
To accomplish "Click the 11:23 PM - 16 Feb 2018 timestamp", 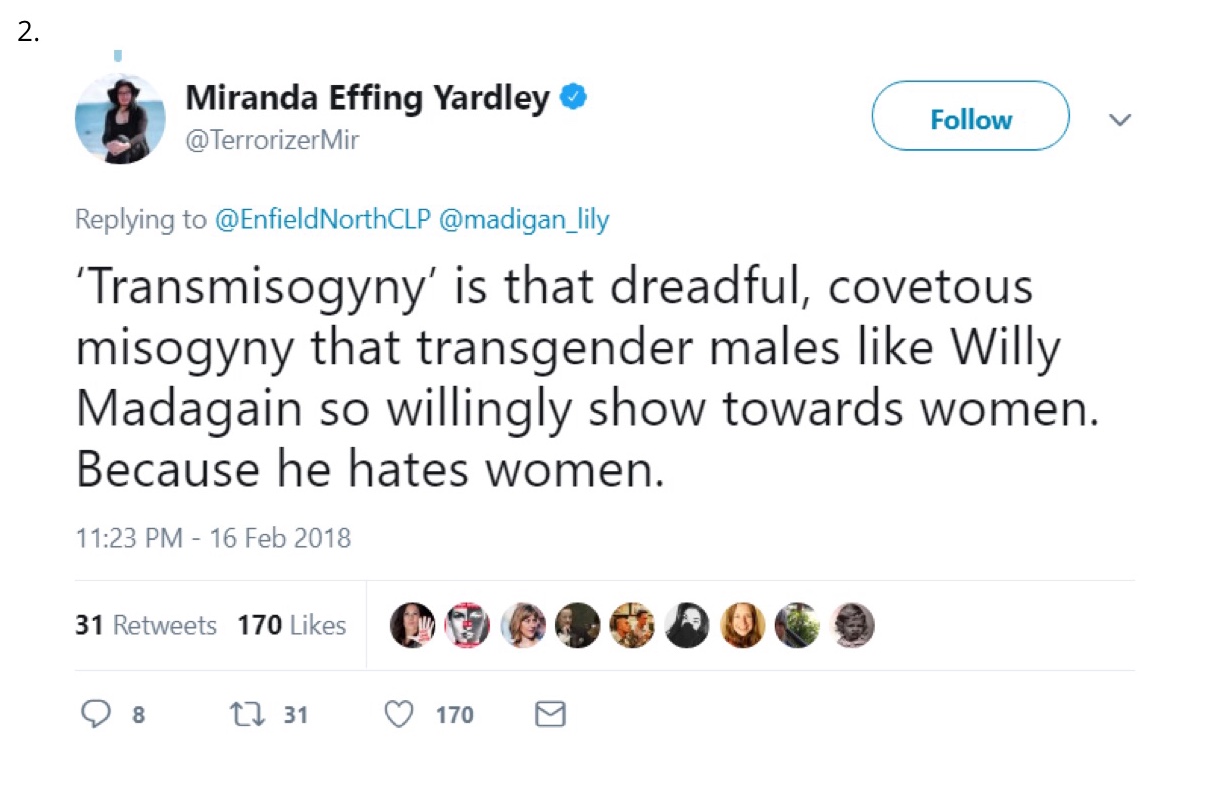I will click(x=213, y=538).
